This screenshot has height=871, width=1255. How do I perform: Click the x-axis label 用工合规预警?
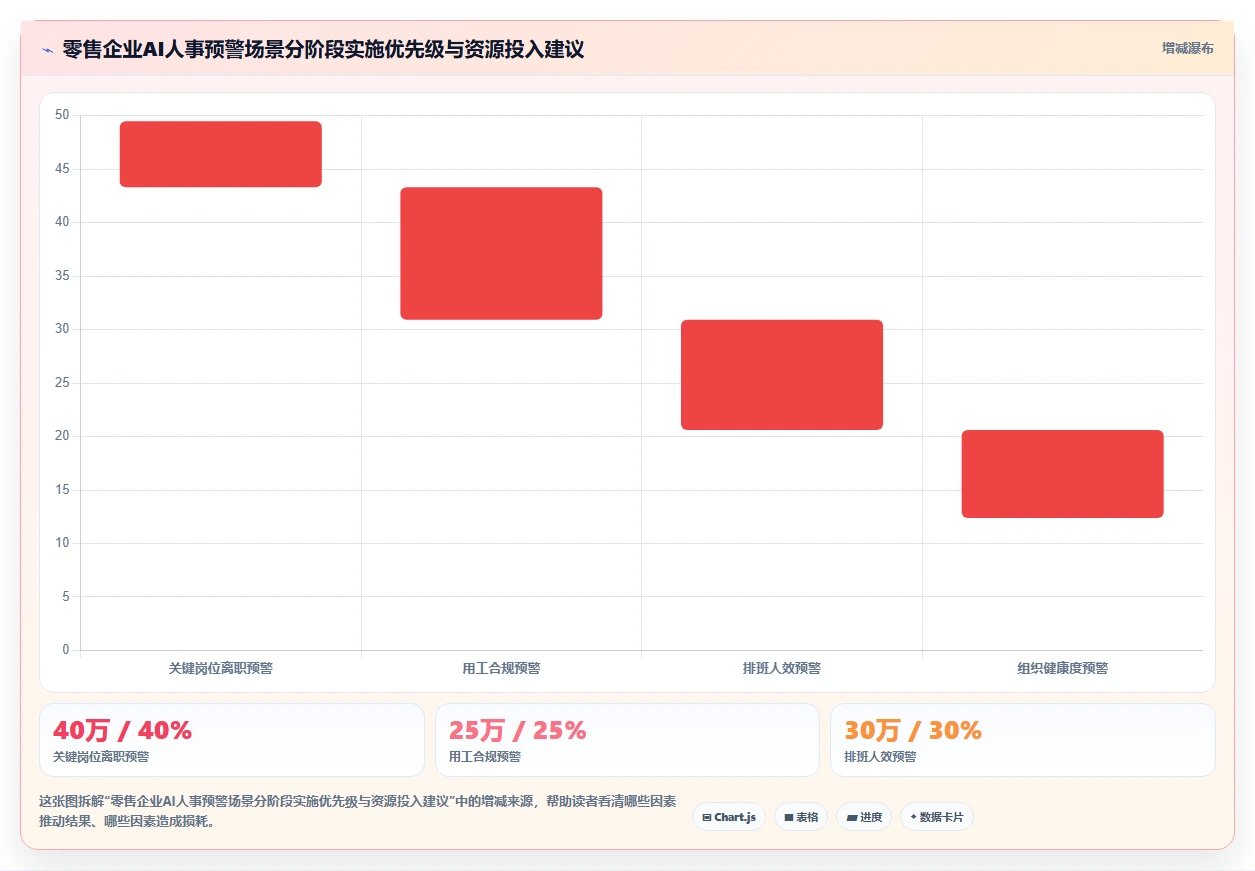(501, 668)
